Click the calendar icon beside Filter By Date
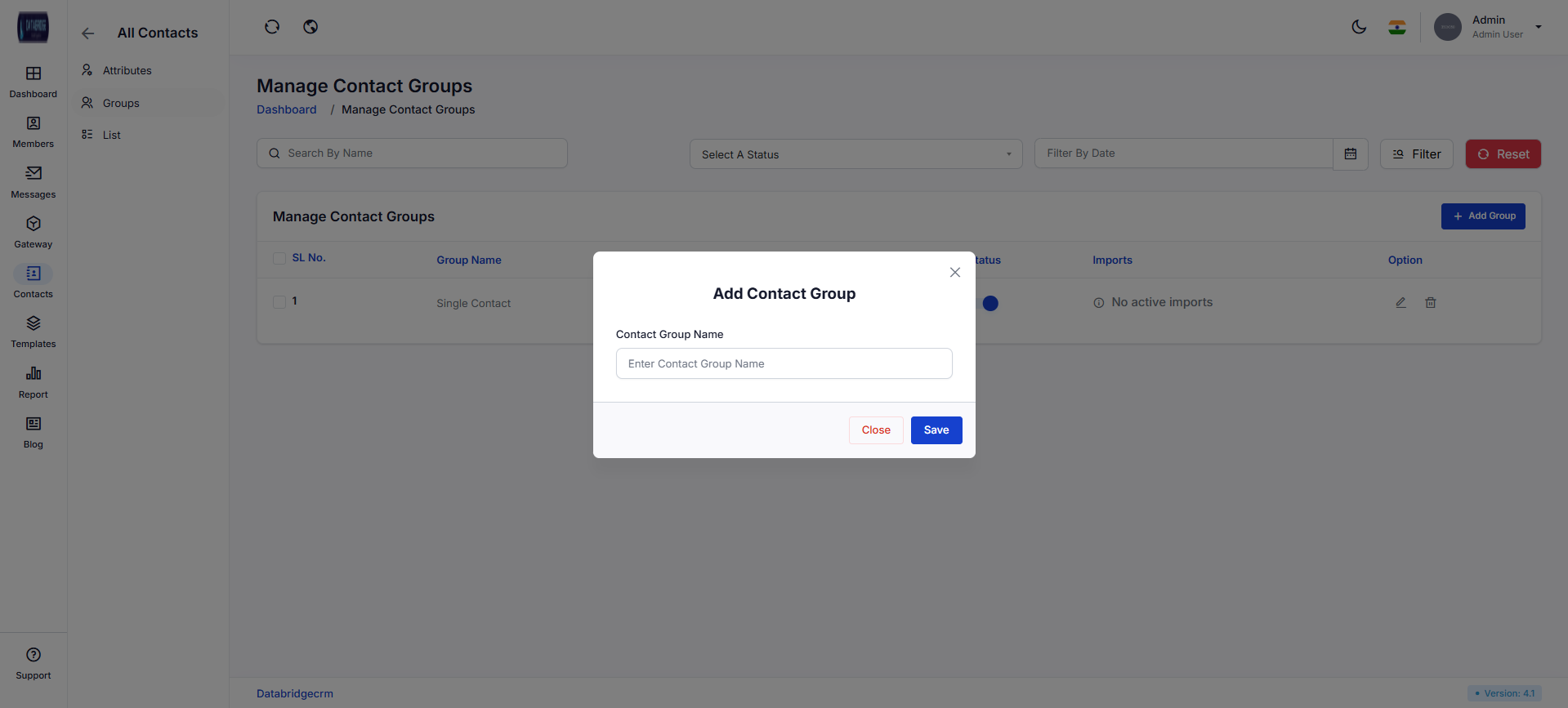This screenshot has width=1568, height=708. pyautogui.click(x=1351, y=154)
